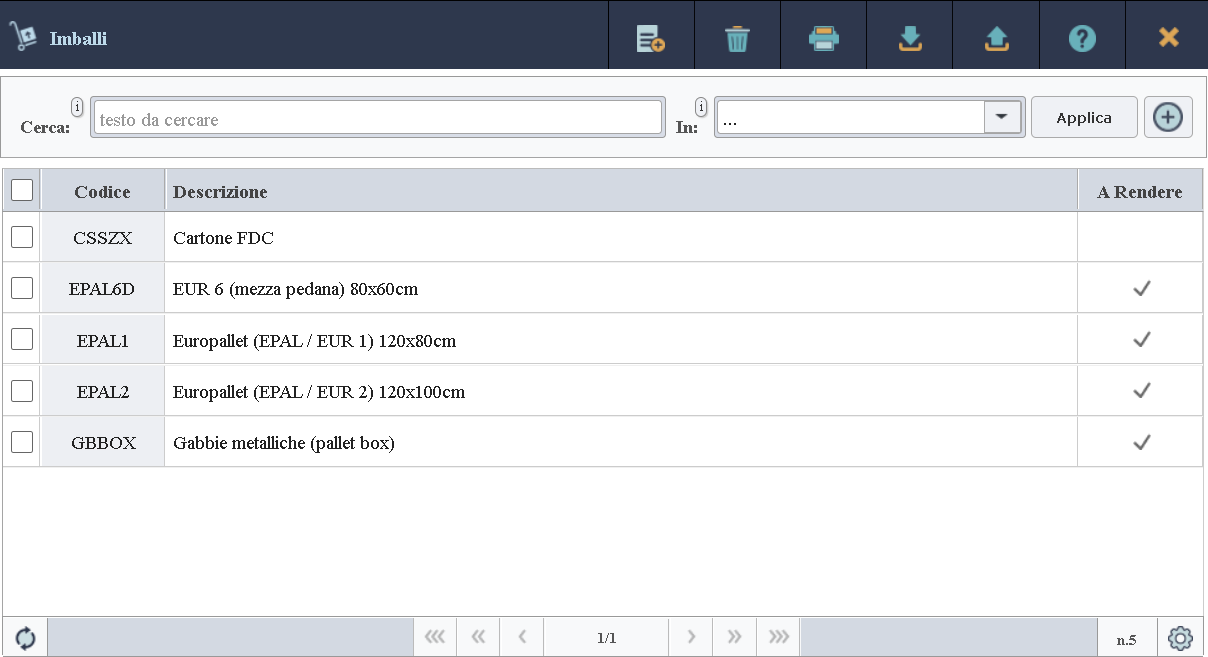Check the CSSZX row checkbox
The height and width of the screenshot is (657, 1208).
tap(22, 237)
